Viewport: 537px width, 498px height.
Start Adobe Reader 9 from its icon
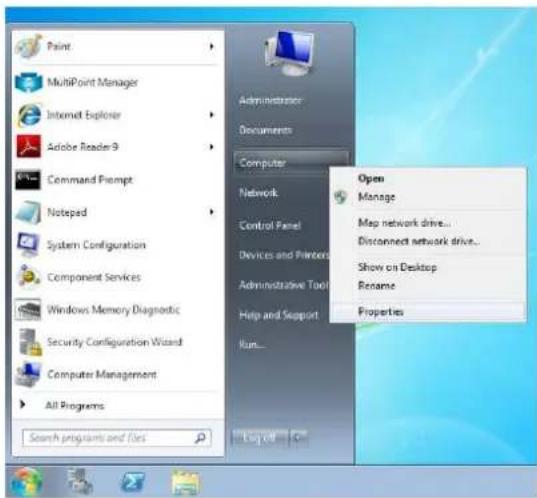coord(29,147)
